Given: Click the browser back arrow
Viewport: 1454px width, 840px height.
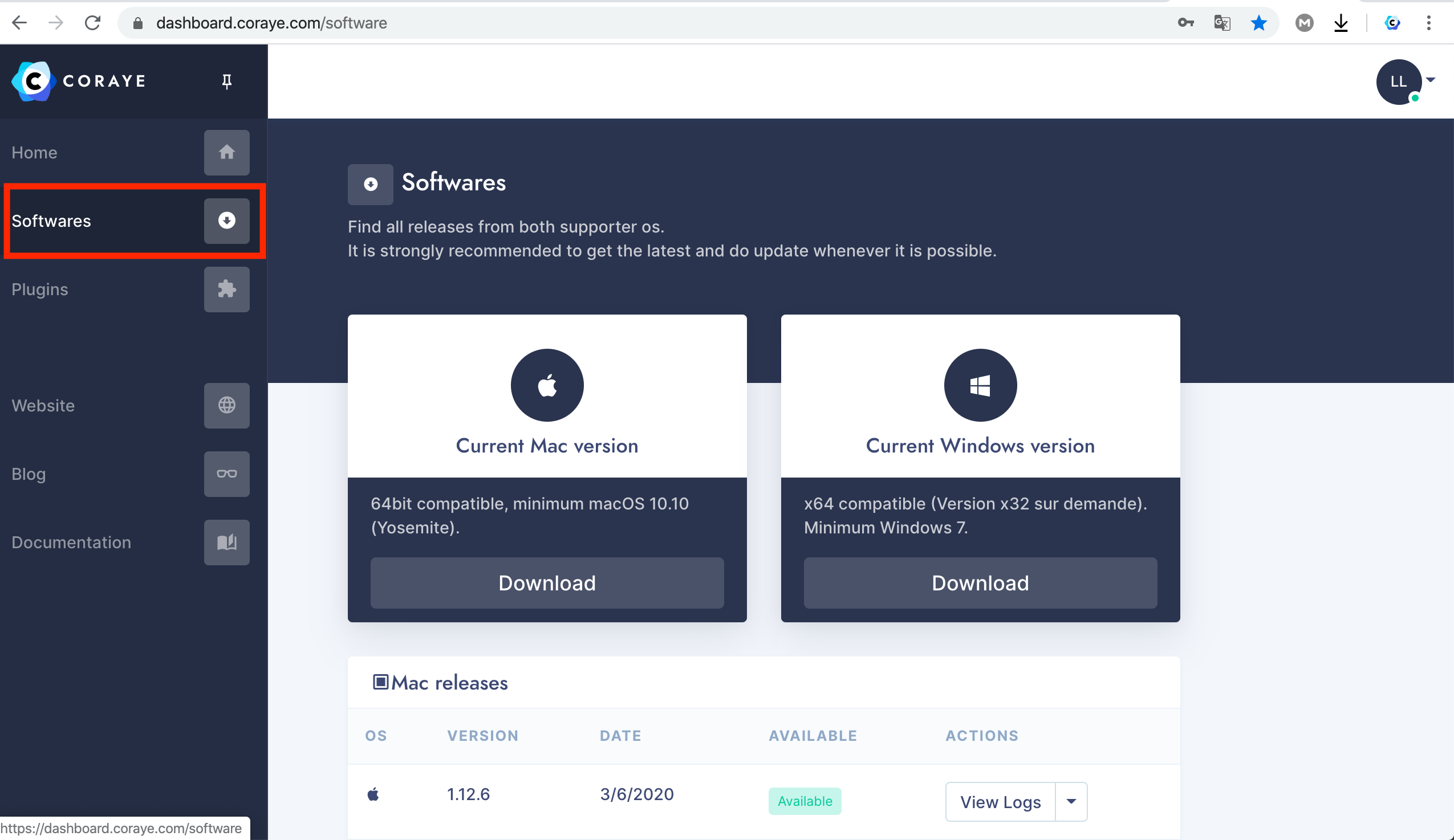Looking at the screenshot, I should pos(19,23).
